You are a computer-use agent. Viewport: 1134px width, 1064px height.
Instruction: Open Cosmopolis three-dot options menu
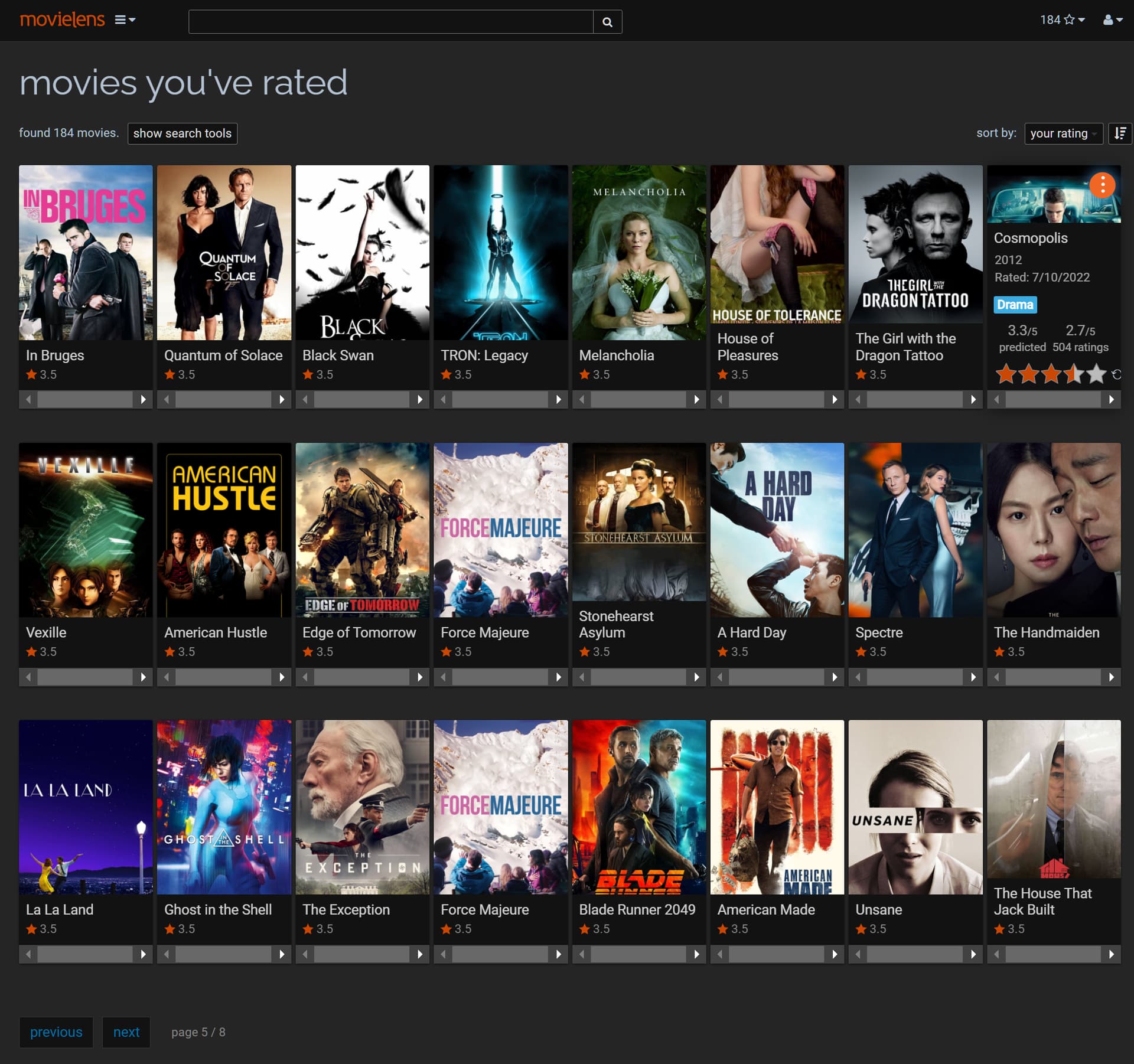[x=1102, y=185]
